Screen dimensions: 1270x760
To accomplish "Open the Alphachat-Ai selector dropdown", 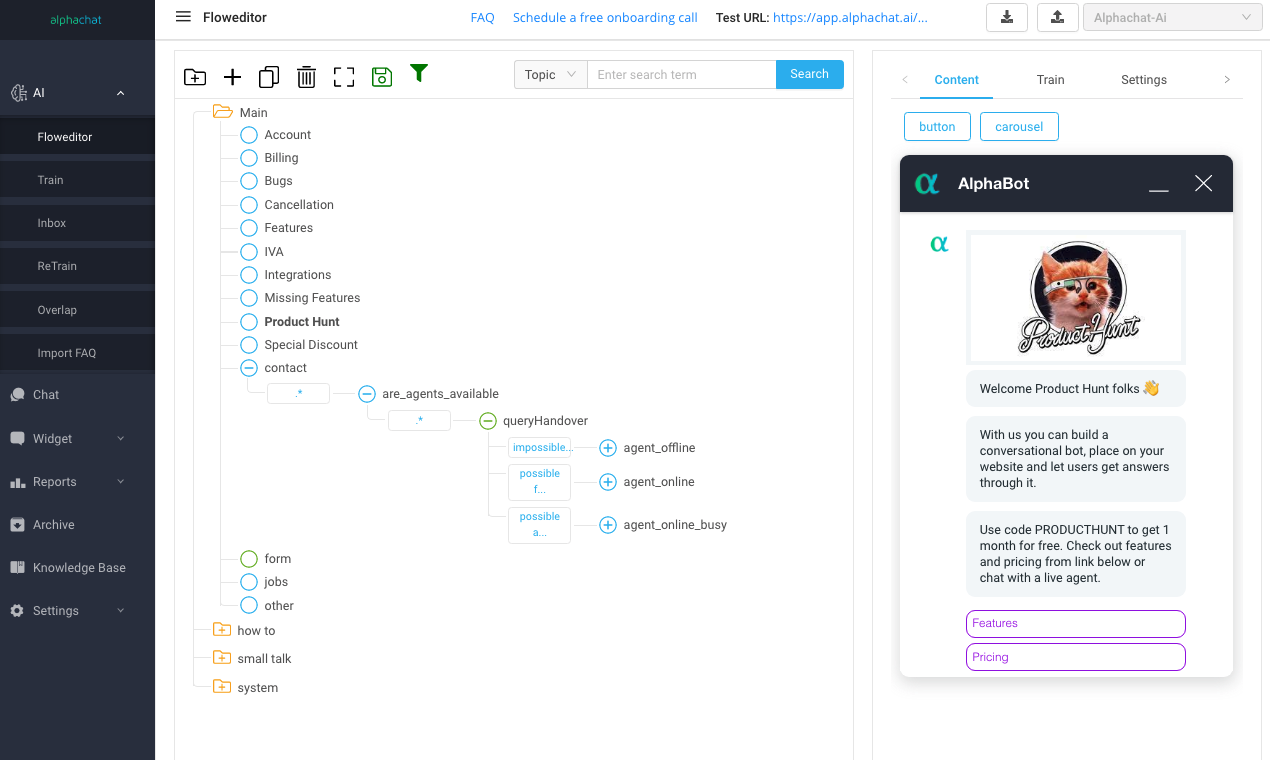I will (1172, 17).
